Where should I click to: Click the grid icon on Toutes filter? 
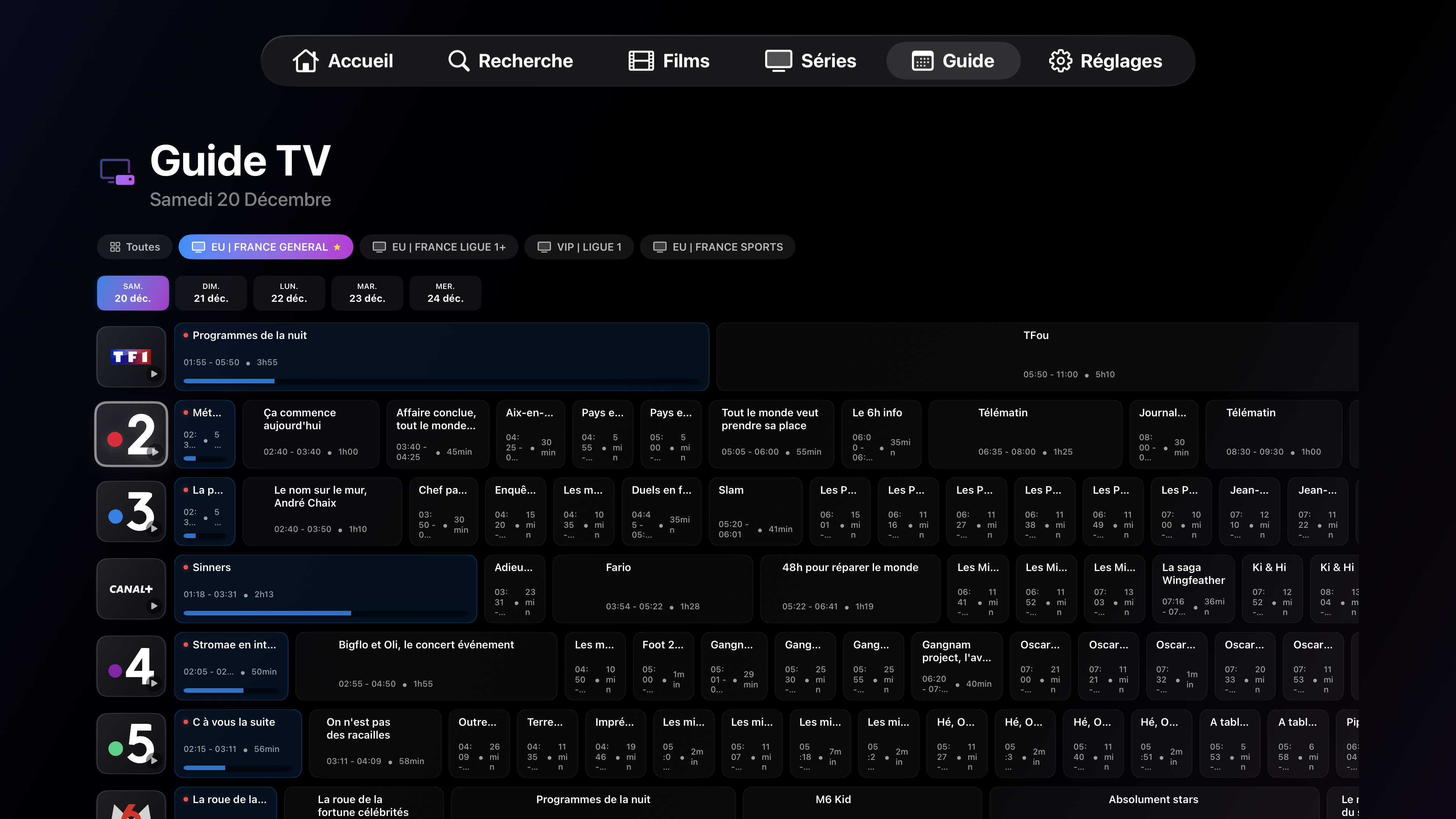[x=115, y=246]
